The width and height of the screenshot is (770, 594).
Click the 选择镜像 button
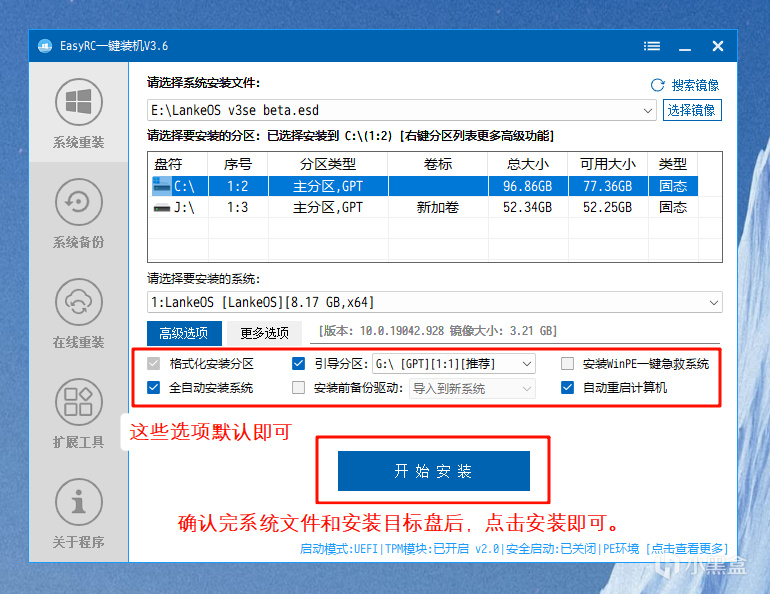(x=692, y=110)
